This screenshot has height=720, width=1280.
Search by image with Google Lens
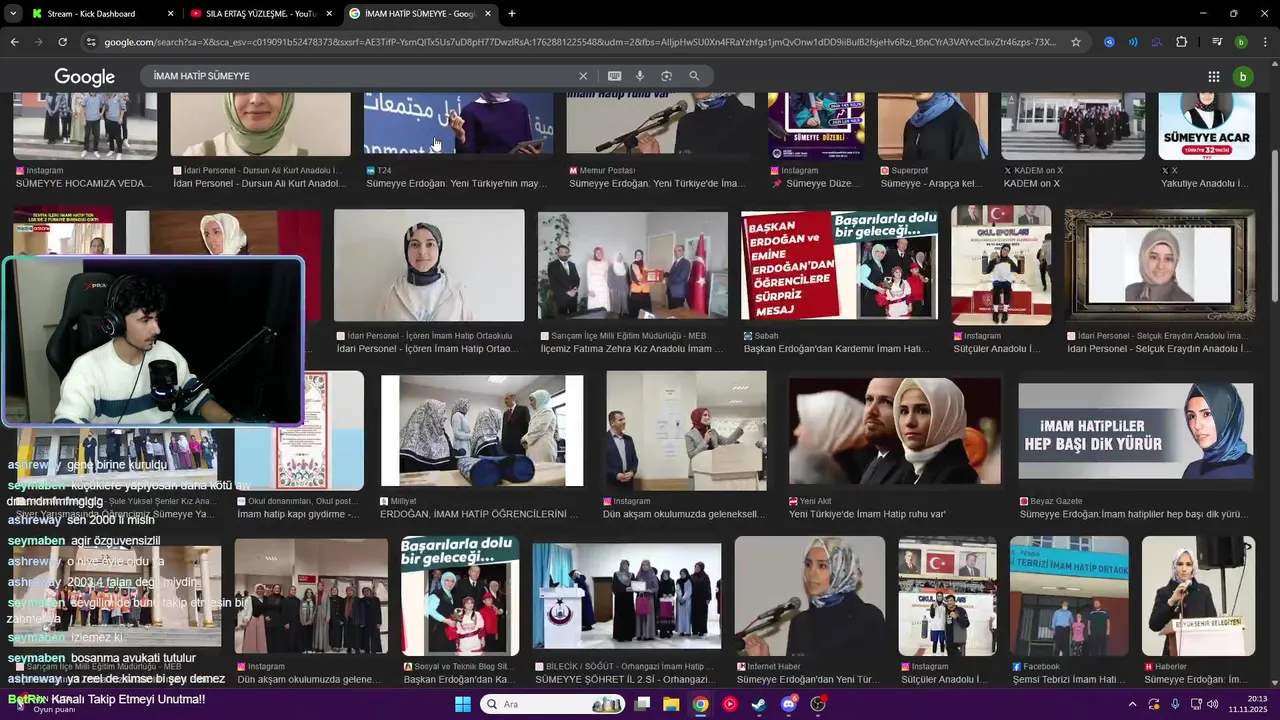tap(666, 76)
